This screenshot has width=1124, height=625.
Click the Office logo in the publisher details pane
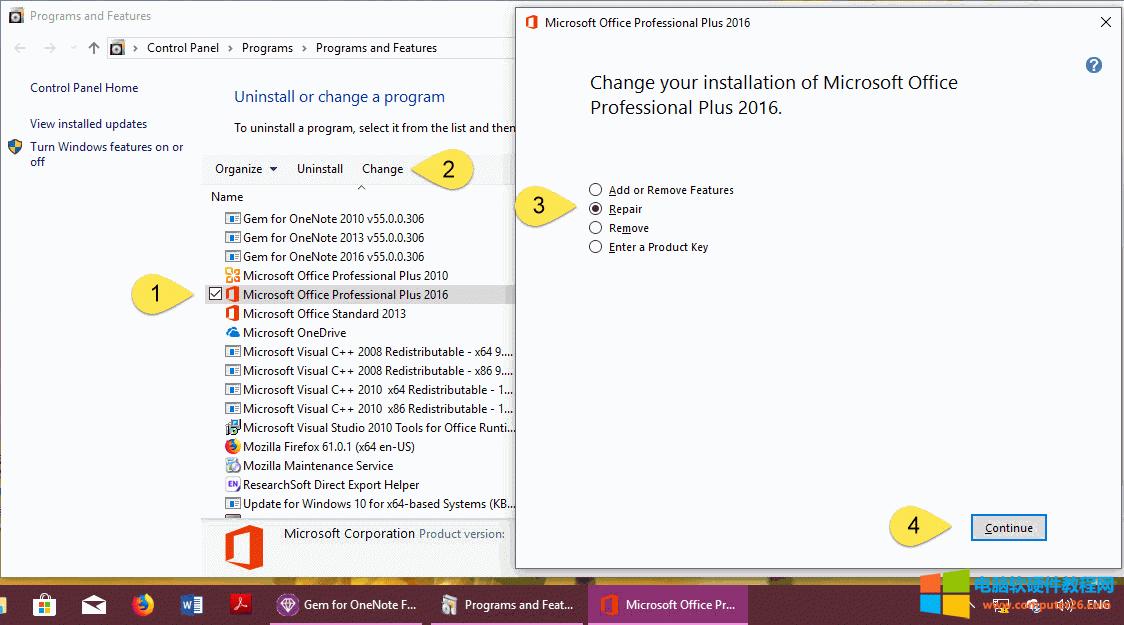[243, 545]
